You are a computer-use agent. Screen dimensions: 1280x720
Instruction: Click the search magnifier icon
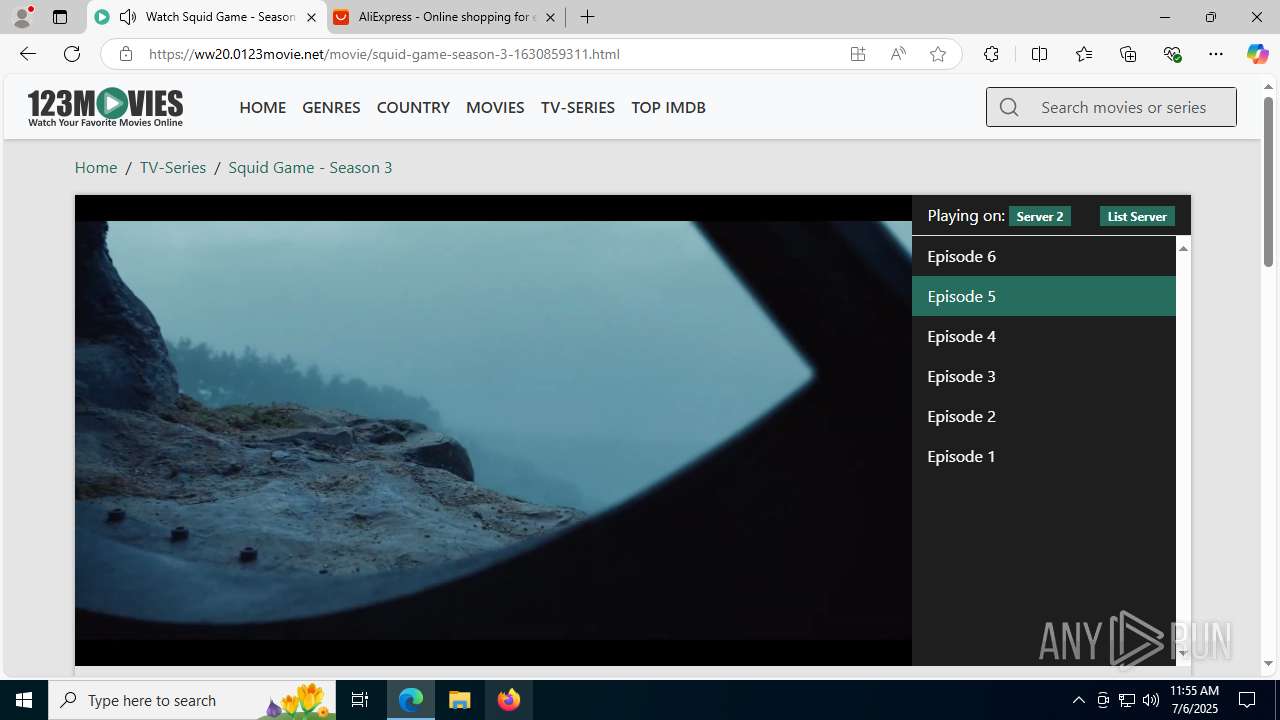[1009, 107]
